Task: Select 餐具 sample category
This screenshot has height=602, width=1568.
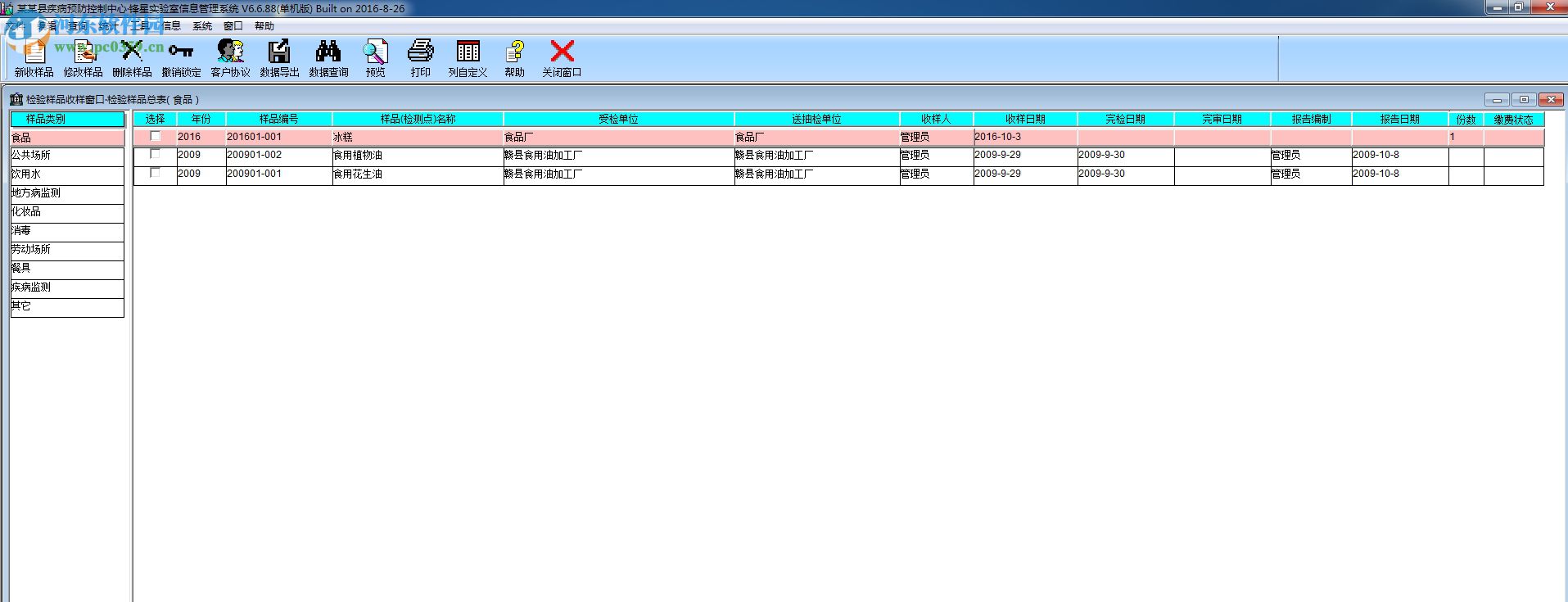Action: pos(67,269)
